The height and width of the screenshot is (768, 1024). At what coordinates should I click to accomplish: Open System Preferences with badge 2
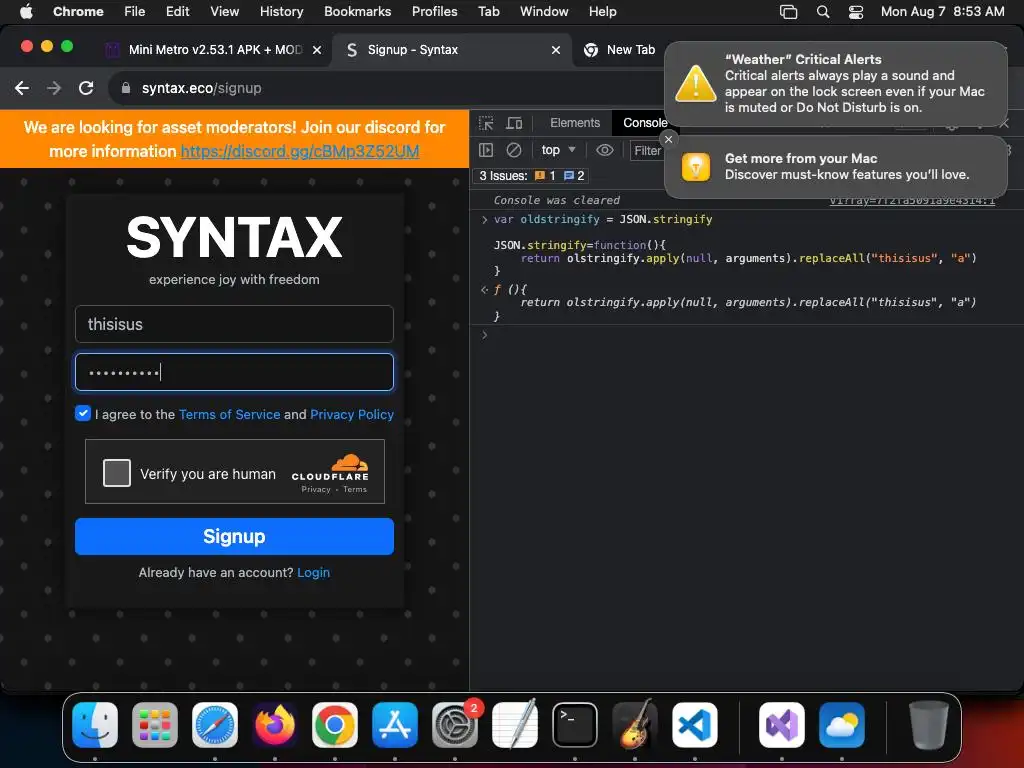click(x=455, y=725)
